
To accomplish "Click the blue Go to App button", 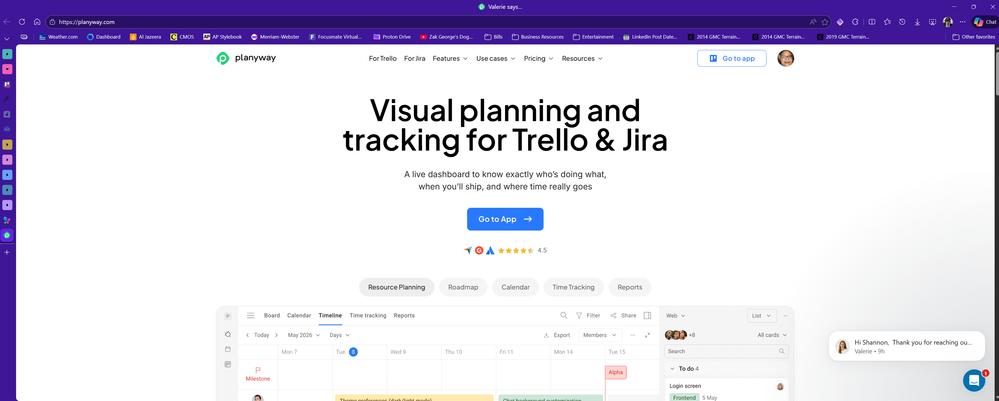I will (x=505, y=219).
